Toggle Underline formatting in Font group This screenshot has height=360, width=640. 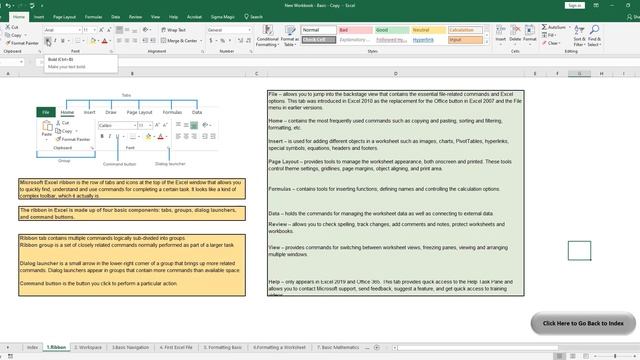[x=63, y=41]
